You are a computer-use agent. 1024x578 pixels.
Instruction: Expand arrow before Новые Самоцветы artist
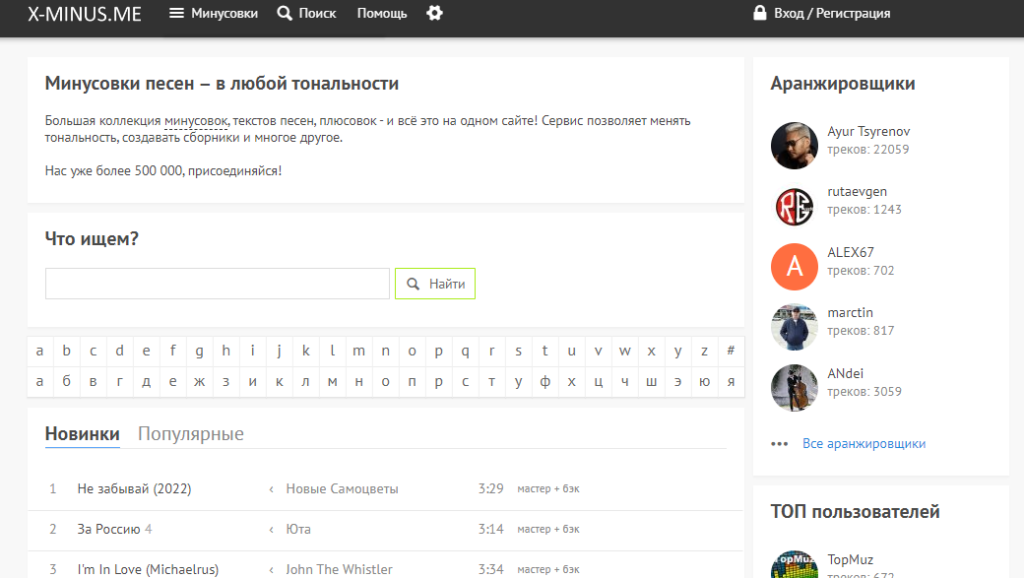pos(271,489)
